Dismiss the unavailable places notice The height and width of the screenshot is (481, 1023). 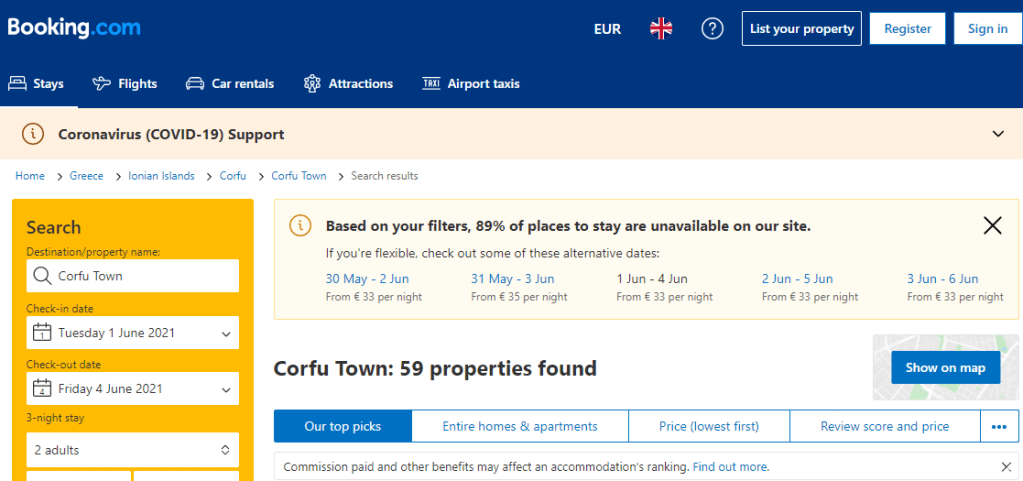pos(992,226)
